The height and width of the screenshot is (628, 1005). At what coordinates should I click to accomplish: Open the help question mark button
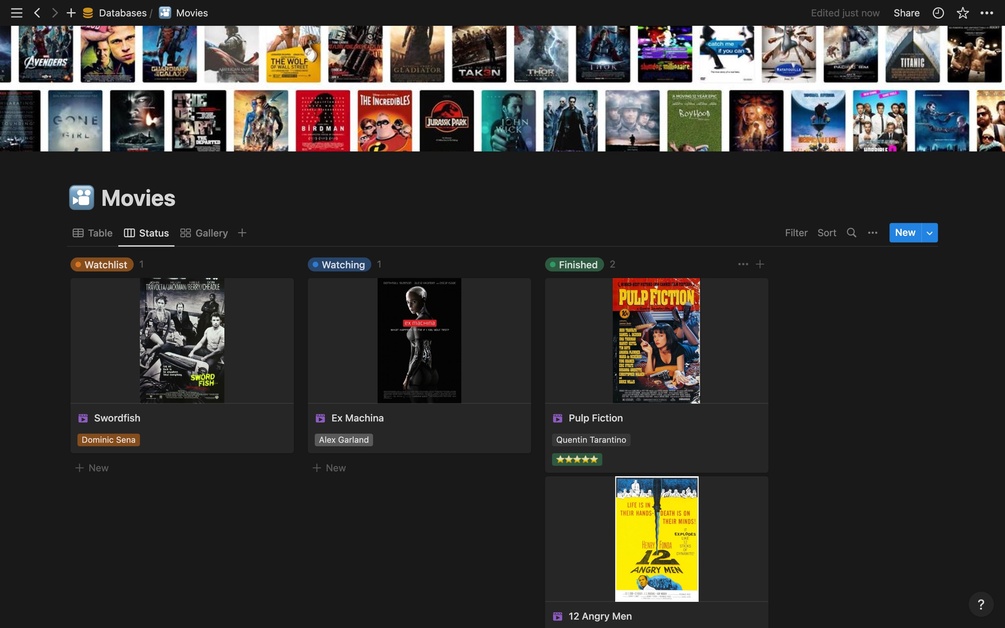tap(981, 604)
